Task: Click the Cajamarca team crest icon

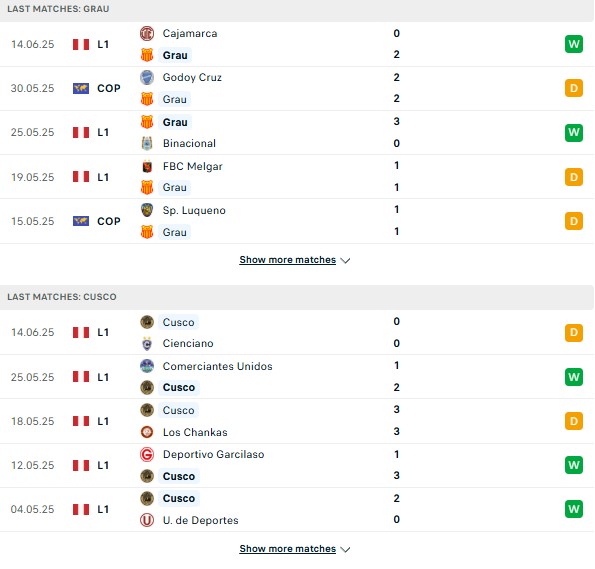Action: point(147,33)
